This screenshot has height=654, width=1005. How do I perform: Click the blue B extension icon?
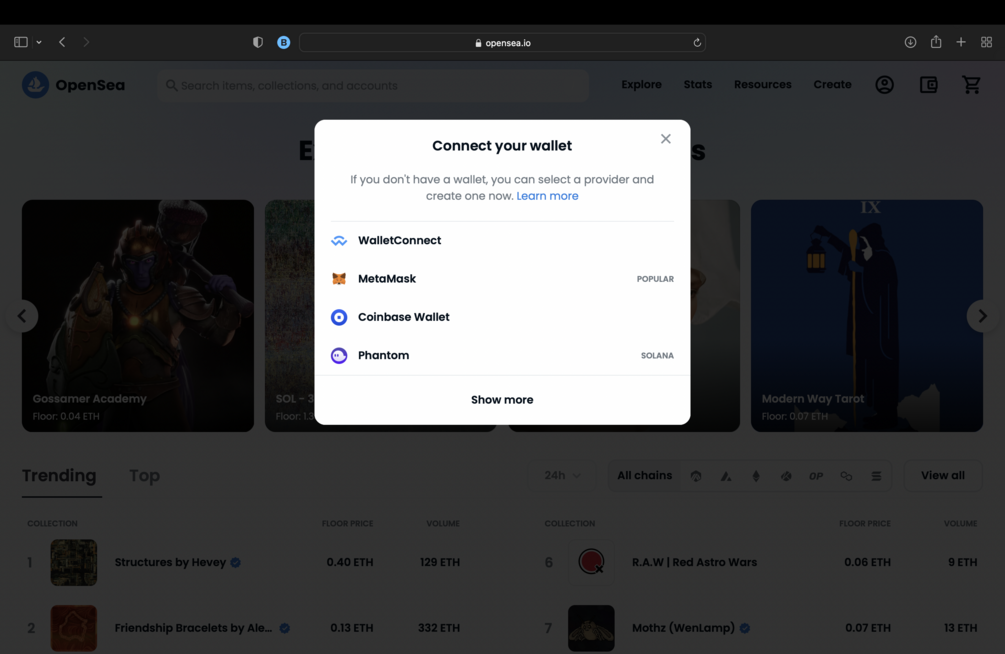tap(283, 42)
